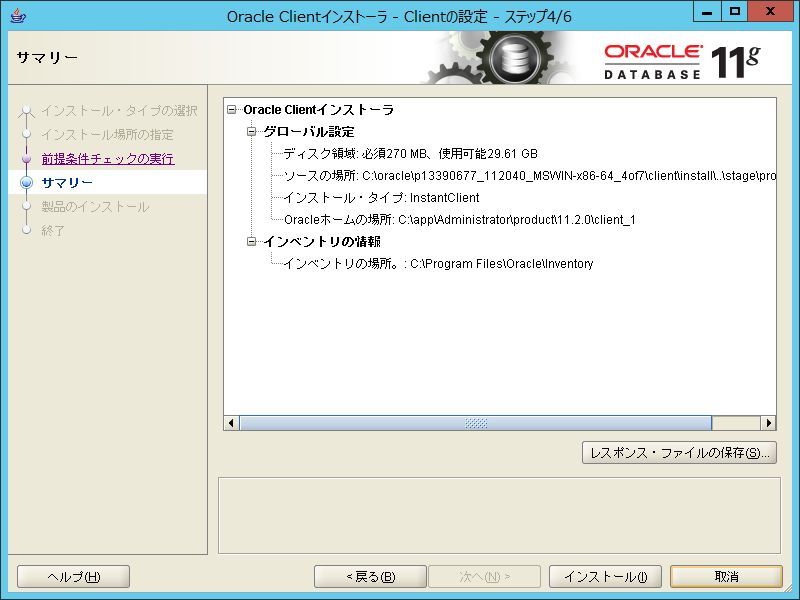
Task: Cancel setup with the 取消 button
Action: (727, 577)
